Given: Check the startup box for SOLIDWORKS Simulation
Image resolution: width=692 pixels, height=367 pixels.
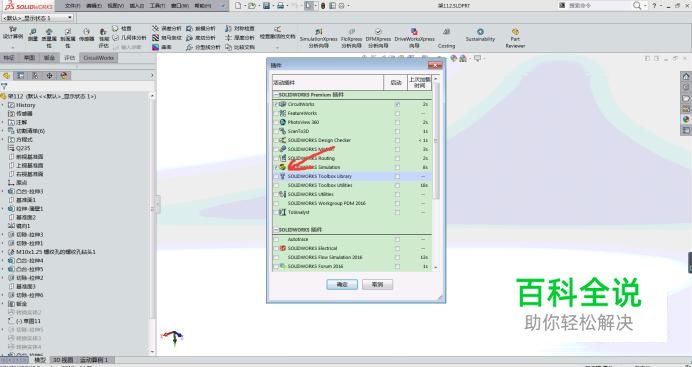Looking at the screenshot, I should pos(398,167).
